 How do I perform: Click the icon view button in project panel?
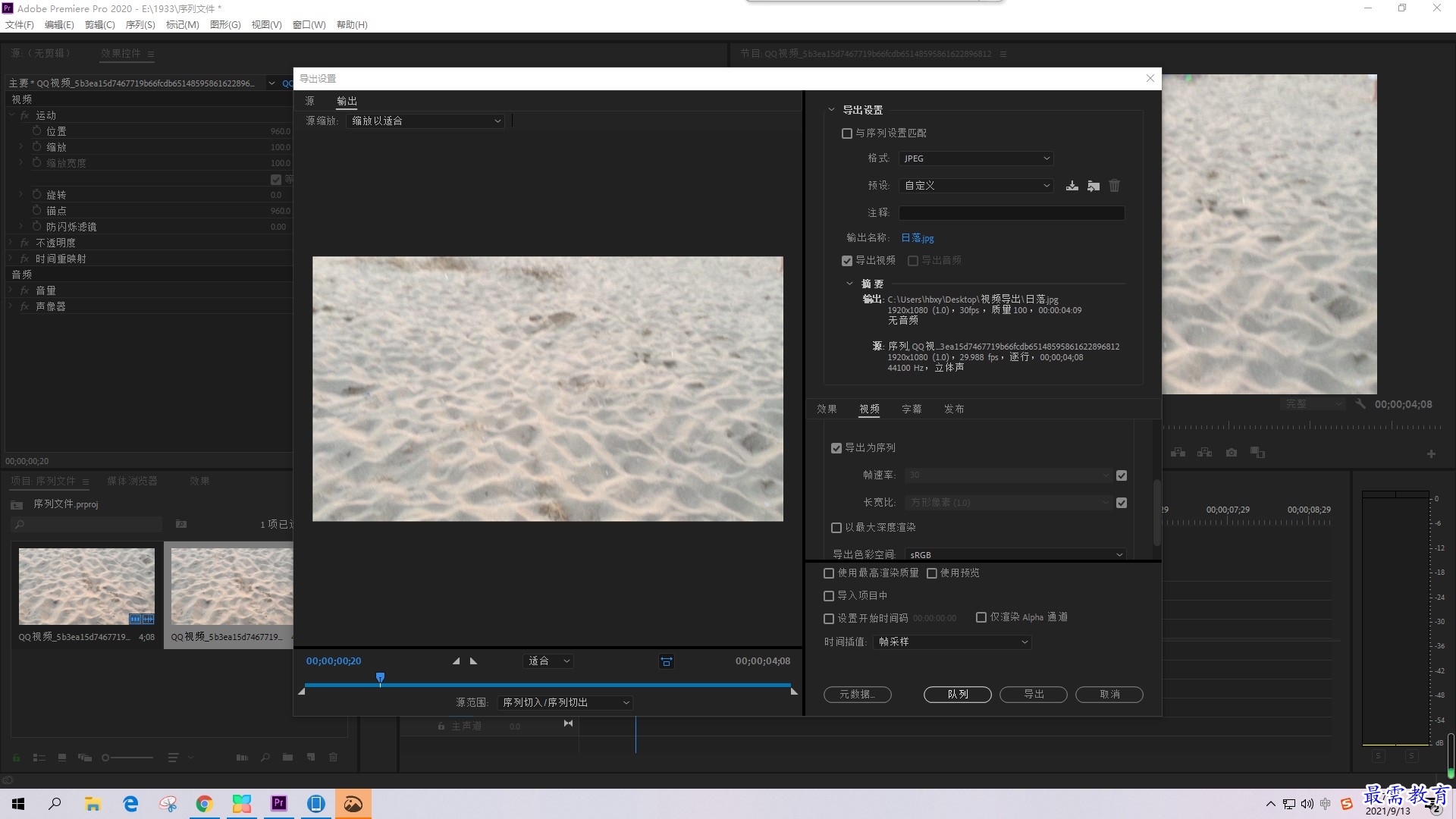[62, 757]
